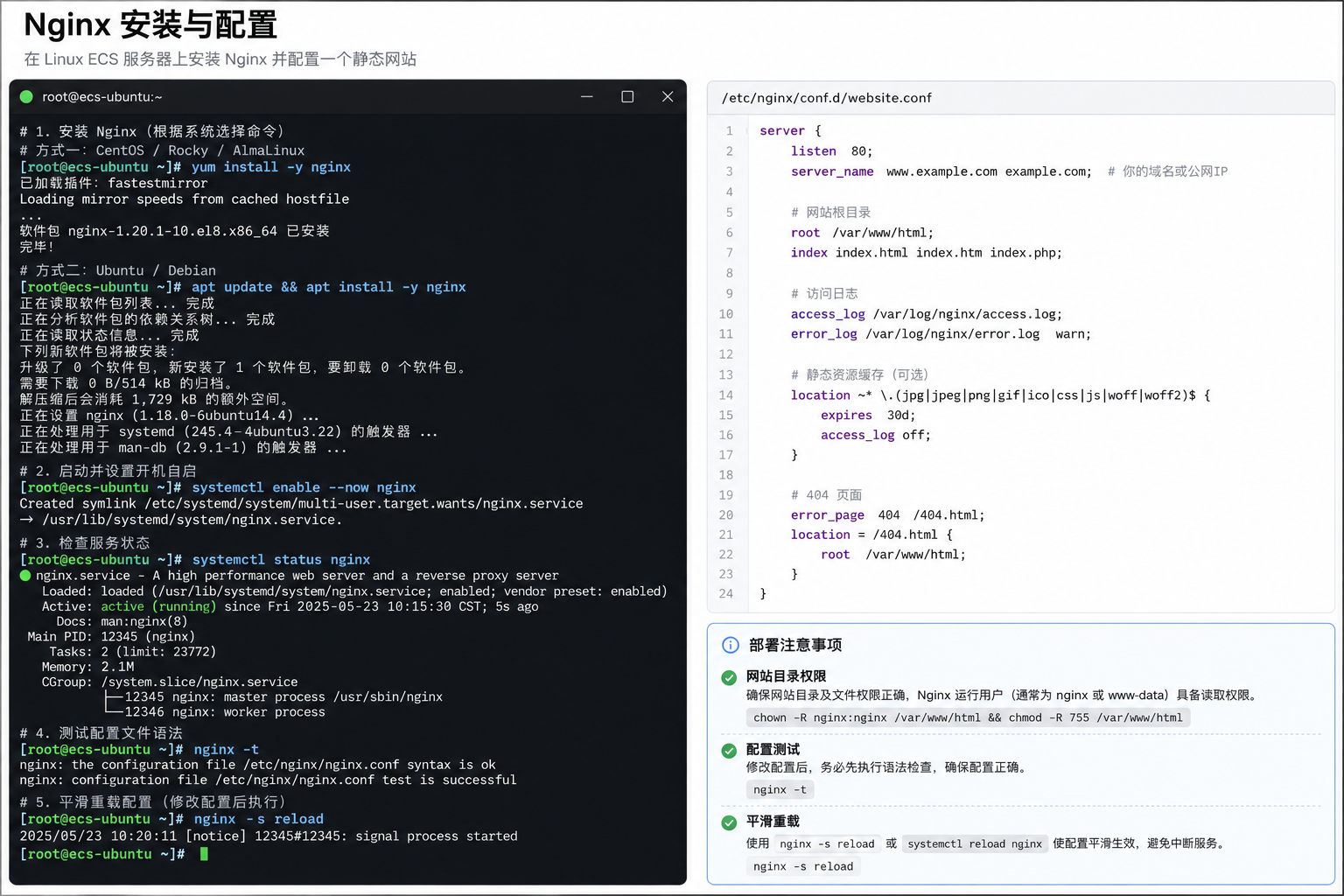Viewport: 1344px width, 896px height.
Task: Click the comment # 3. 检查服务状态
Action: 85,543
